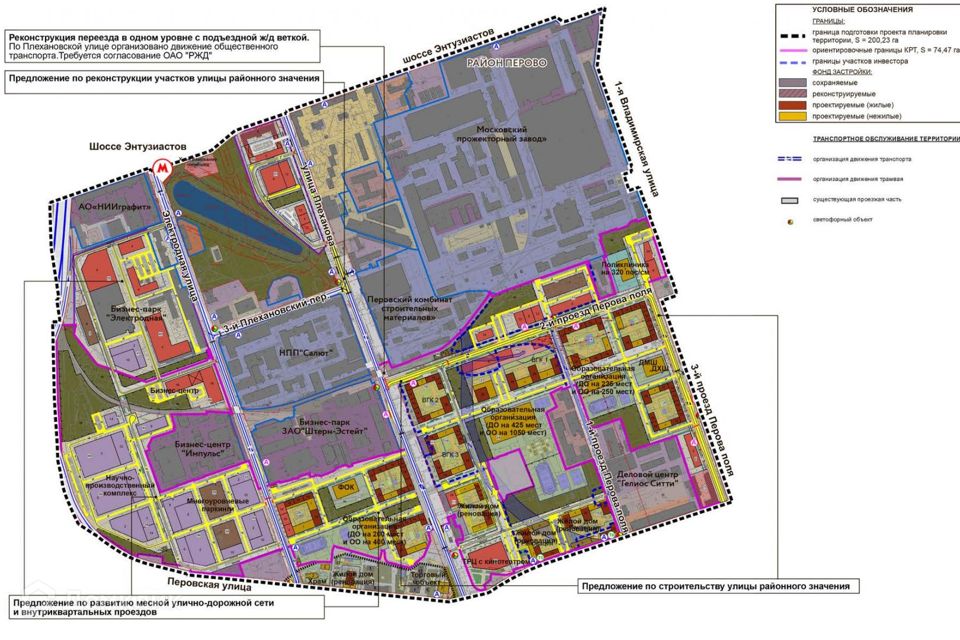Click educational organization label 'ДО на 225 мест'

pyautogui.click(x=602, y=380)
